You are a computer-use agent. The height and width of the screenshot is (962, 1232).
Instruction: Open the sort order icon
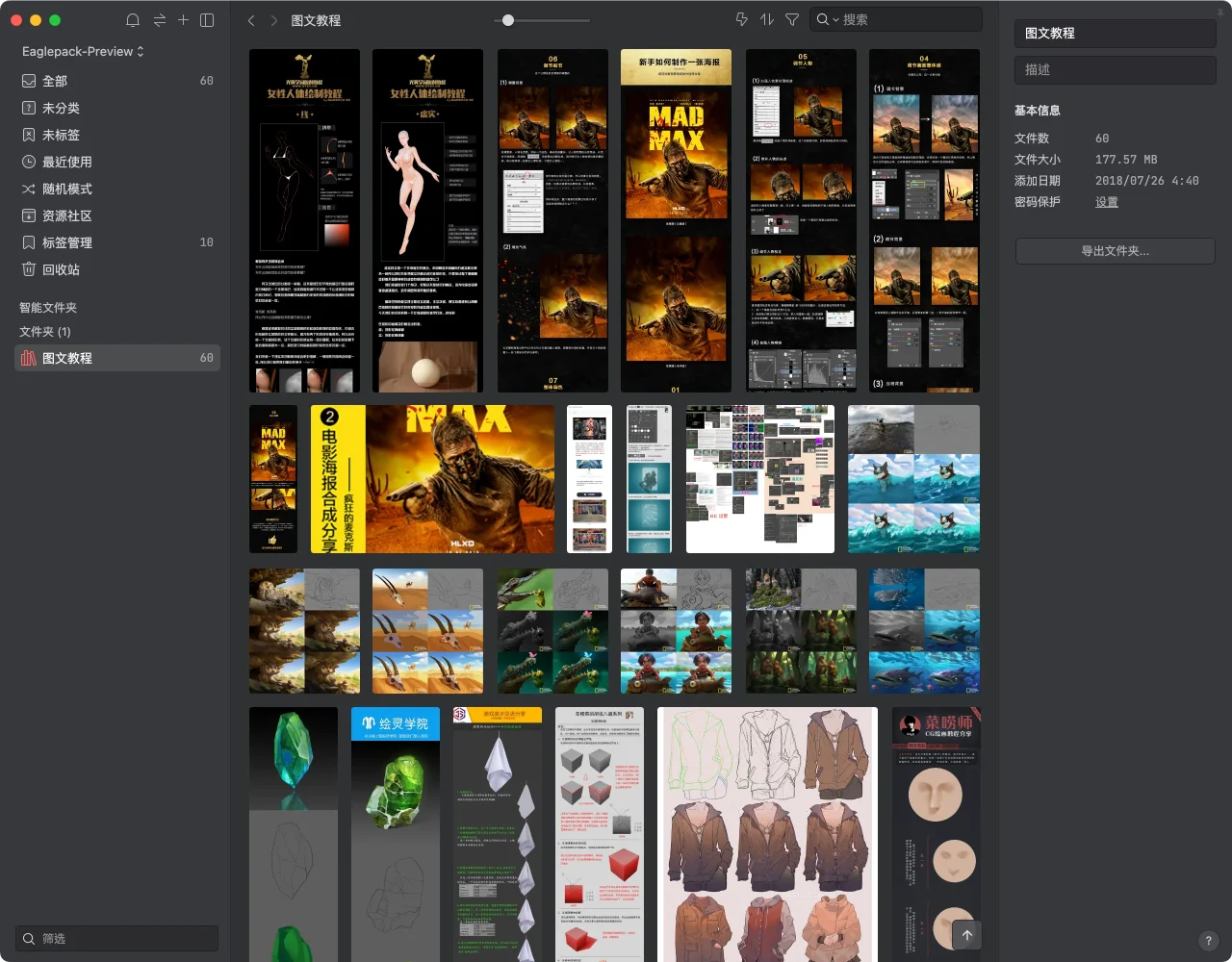767,19
